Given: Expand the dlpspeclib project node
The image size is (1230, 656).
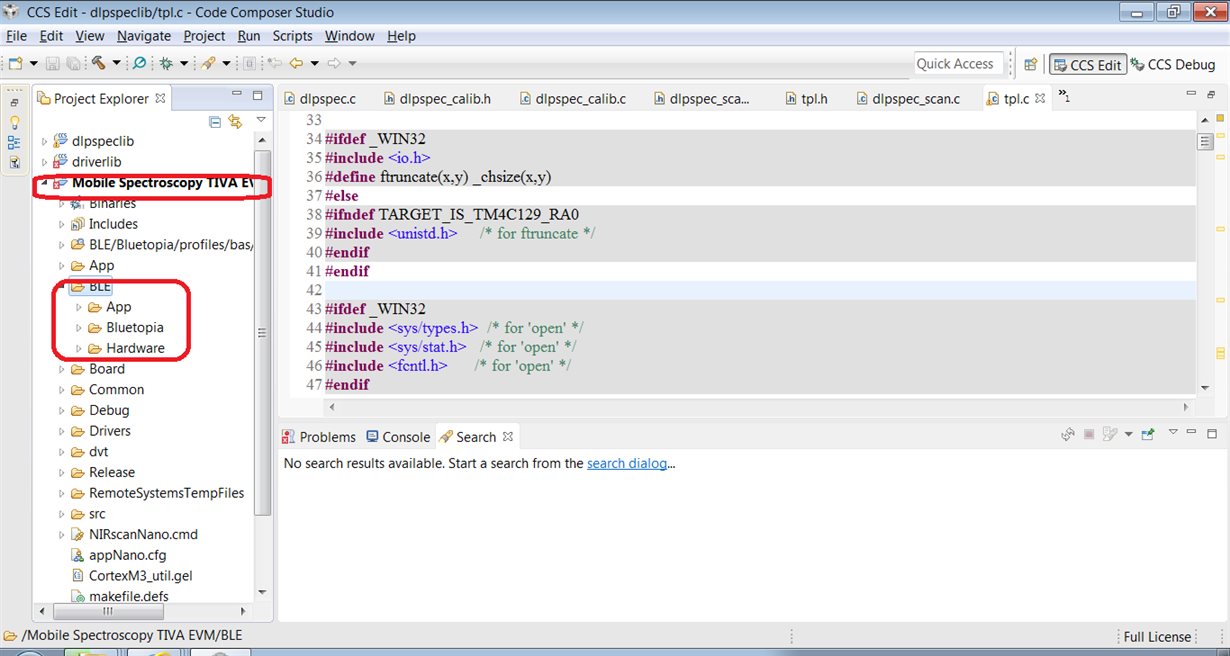Looking at the screenshot, I should click(44, 141).
